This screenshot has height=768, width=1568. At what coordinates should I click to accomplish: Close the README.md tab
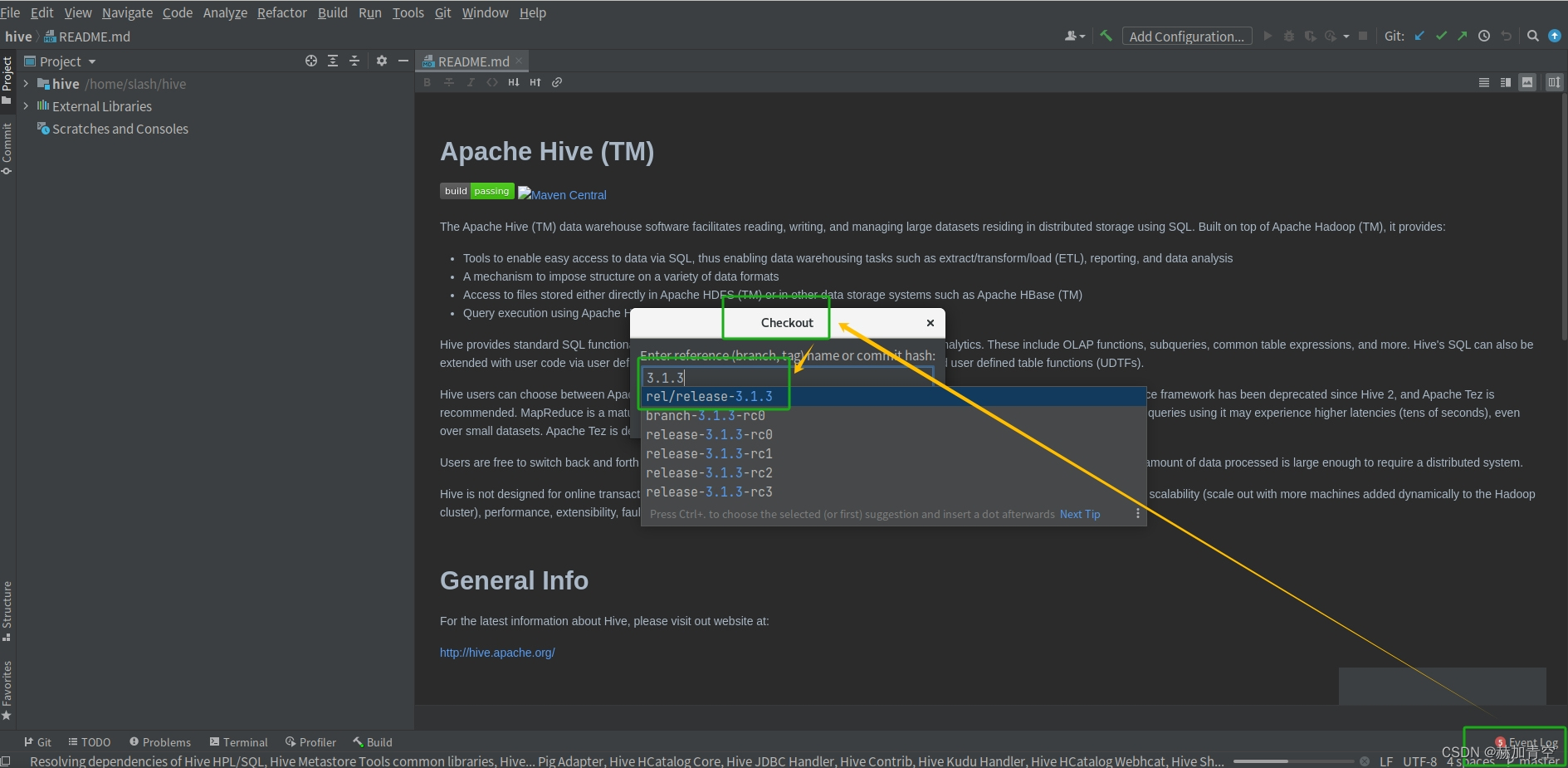point(519,61)
